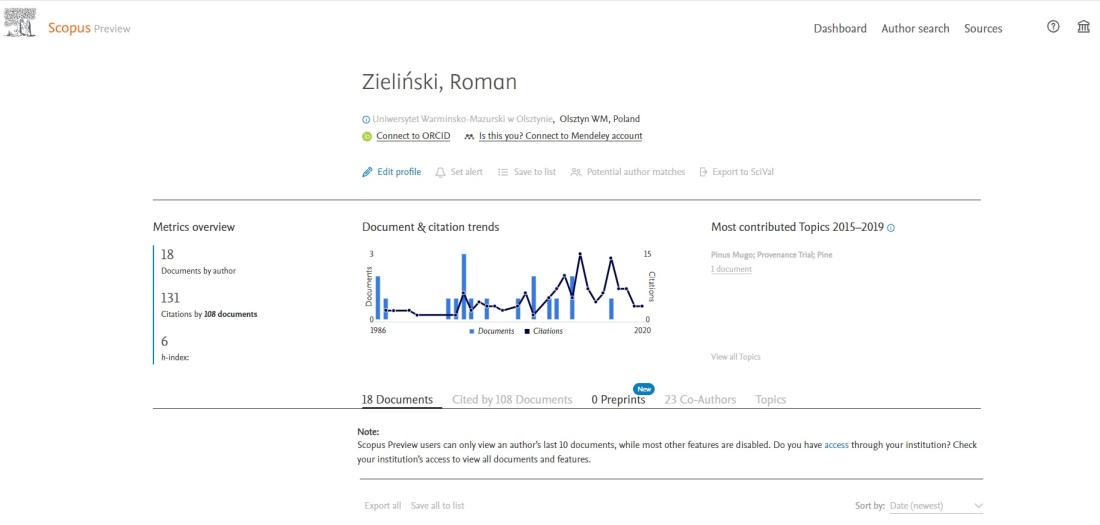Open the help question mark icon
Screen dimensions: 1100x525
coord(1053,27)
